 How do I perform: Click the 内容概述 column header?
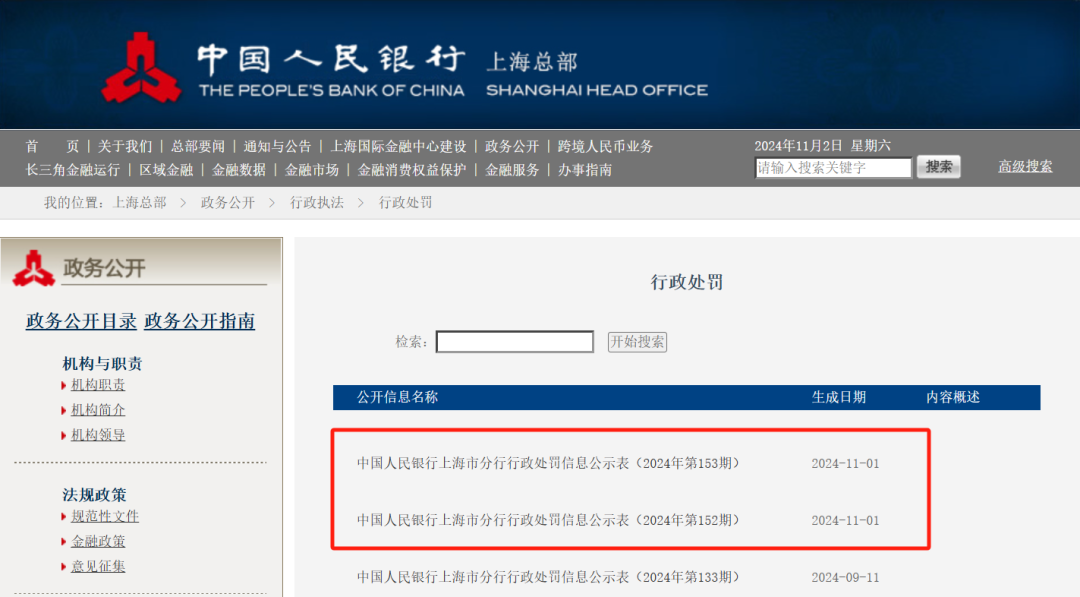point(953,397)
